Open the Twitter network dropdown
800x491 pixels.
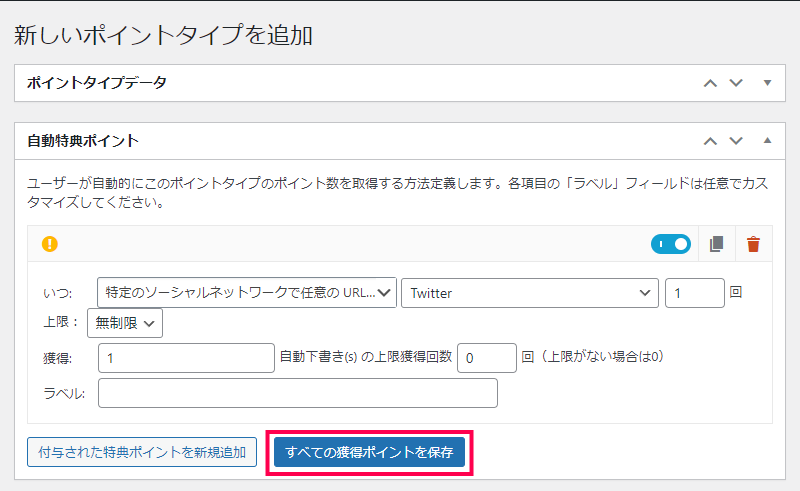[530, 292]
